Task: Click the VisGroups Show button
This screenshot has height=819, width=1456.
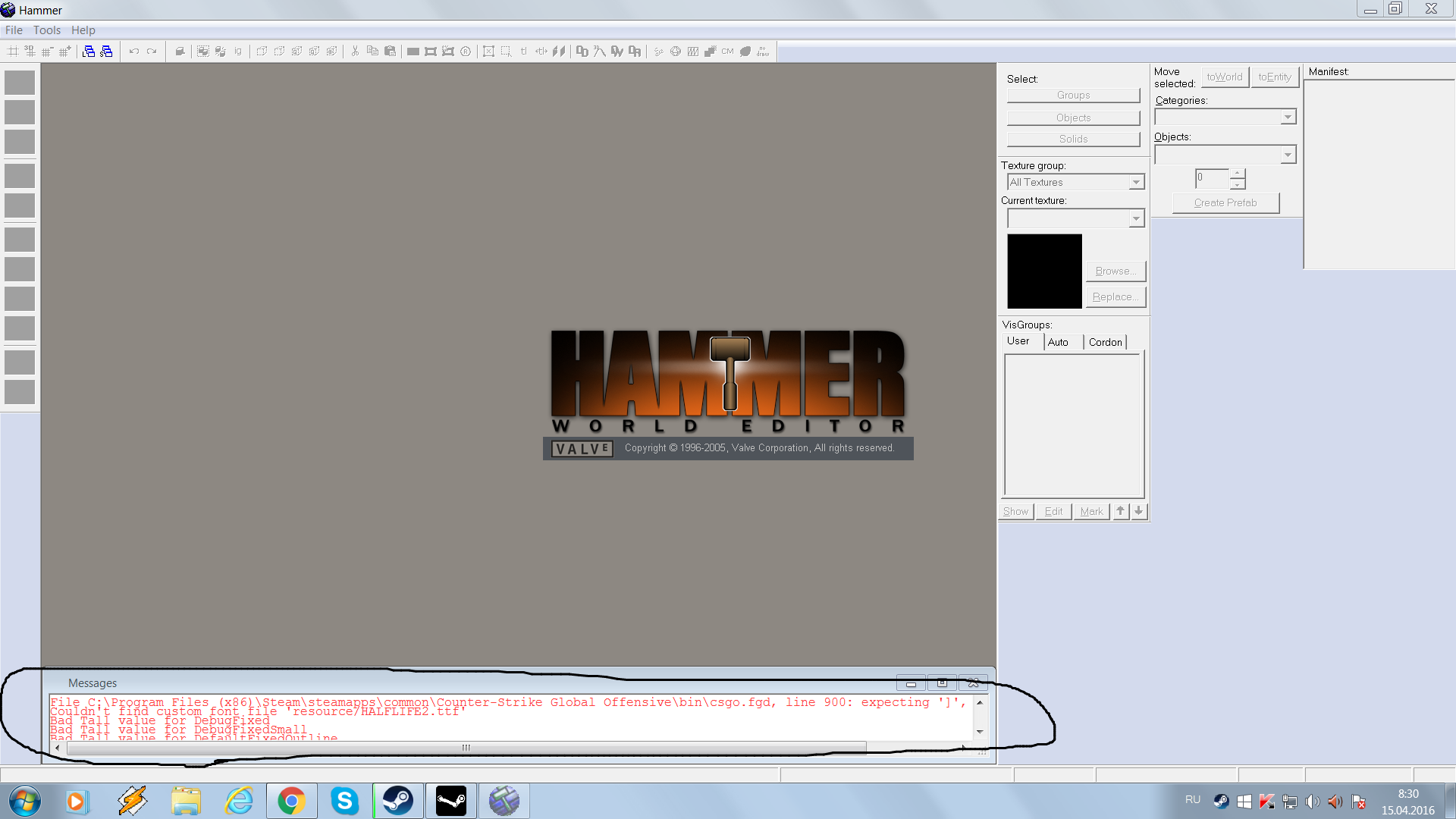Action: click(1015, 512)
